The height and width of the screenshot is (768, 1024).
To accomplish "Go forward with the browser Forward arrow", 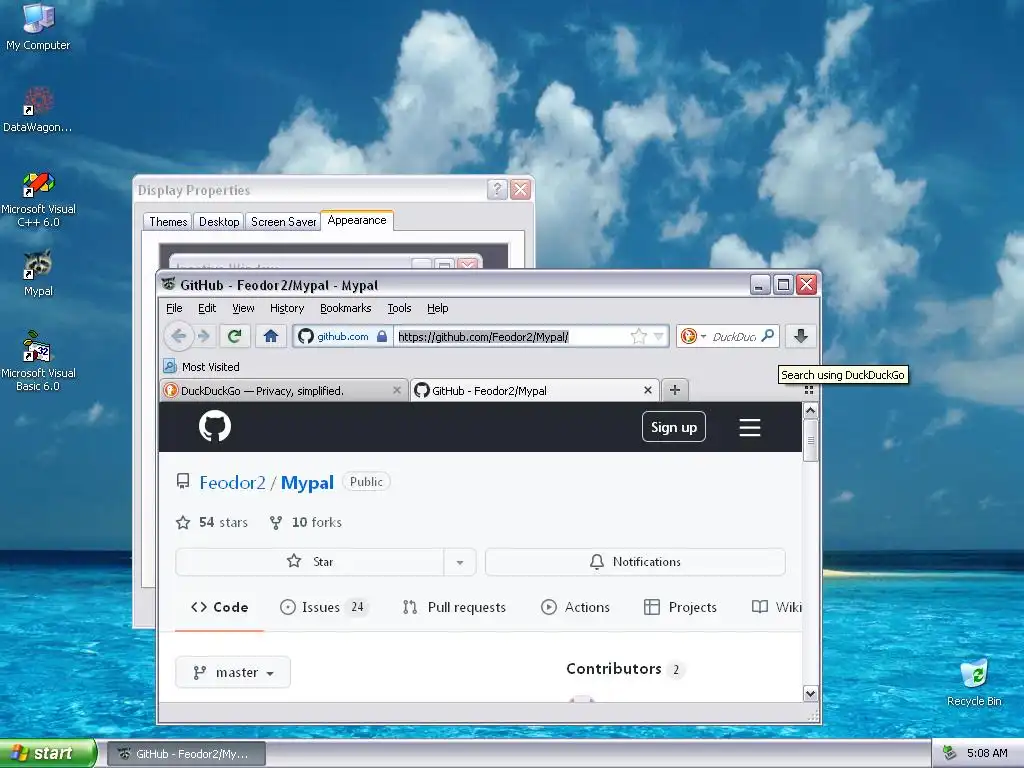I will point(204,336).
